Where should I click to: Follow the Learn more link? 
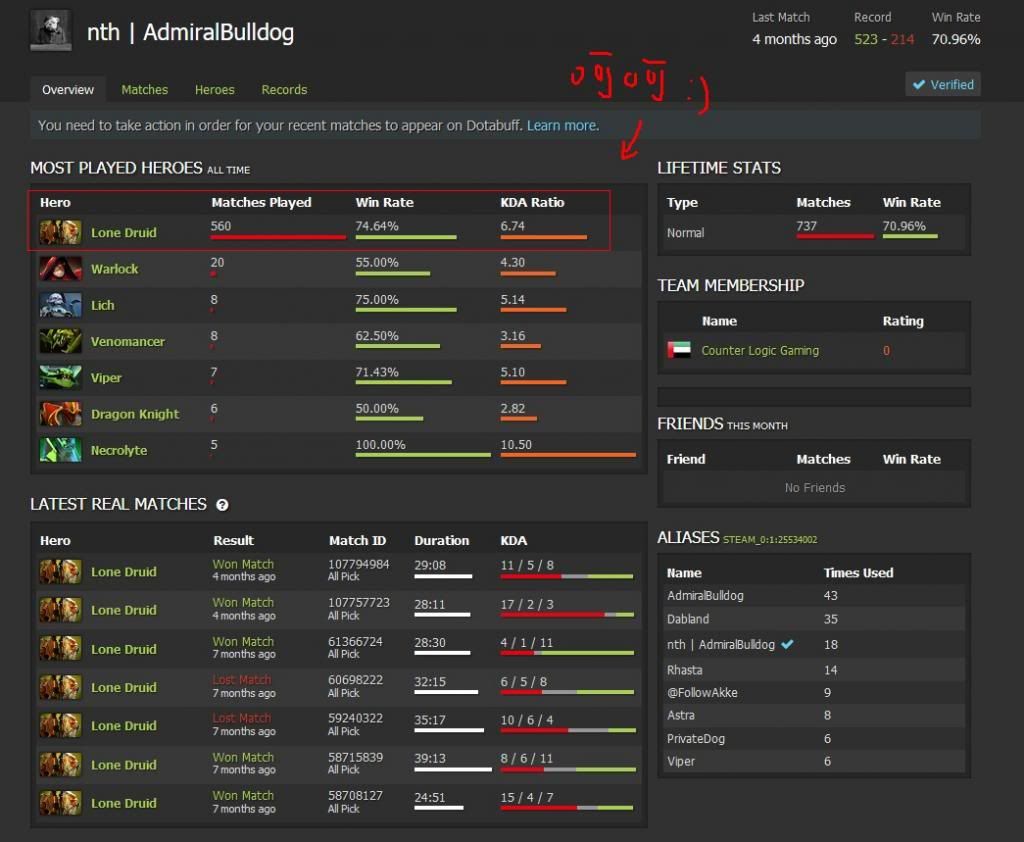[562, 125]
